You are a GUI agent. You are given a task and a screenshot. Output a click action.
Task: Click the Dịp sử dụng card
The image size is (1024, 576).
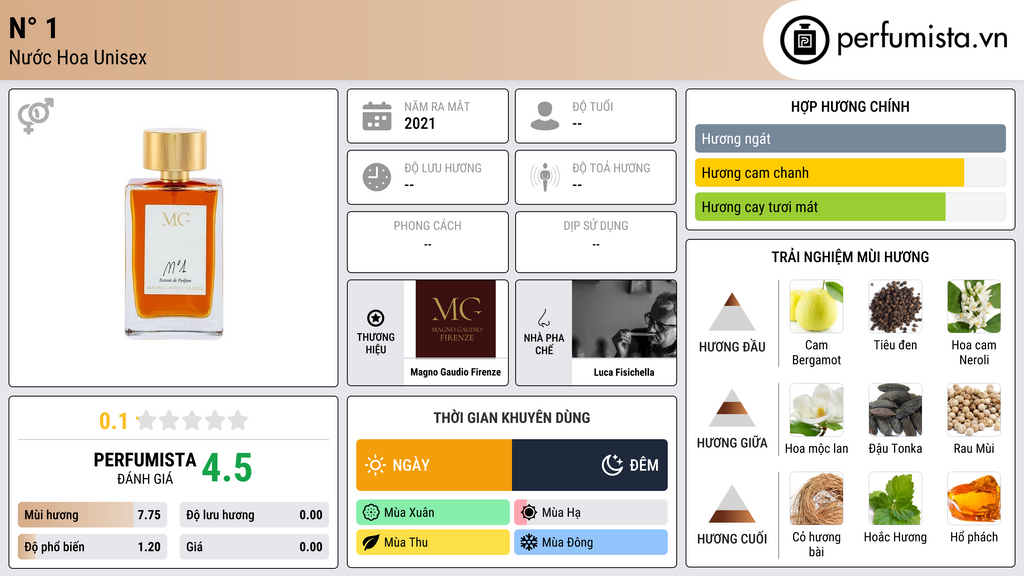pyautogui.click(x=596, y=242)
